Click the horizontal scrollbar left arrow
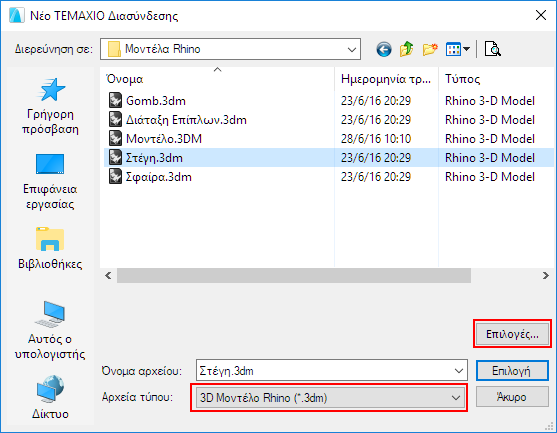Image resolution: width=557 pixels, height=433 pixels. pos(108,276)
